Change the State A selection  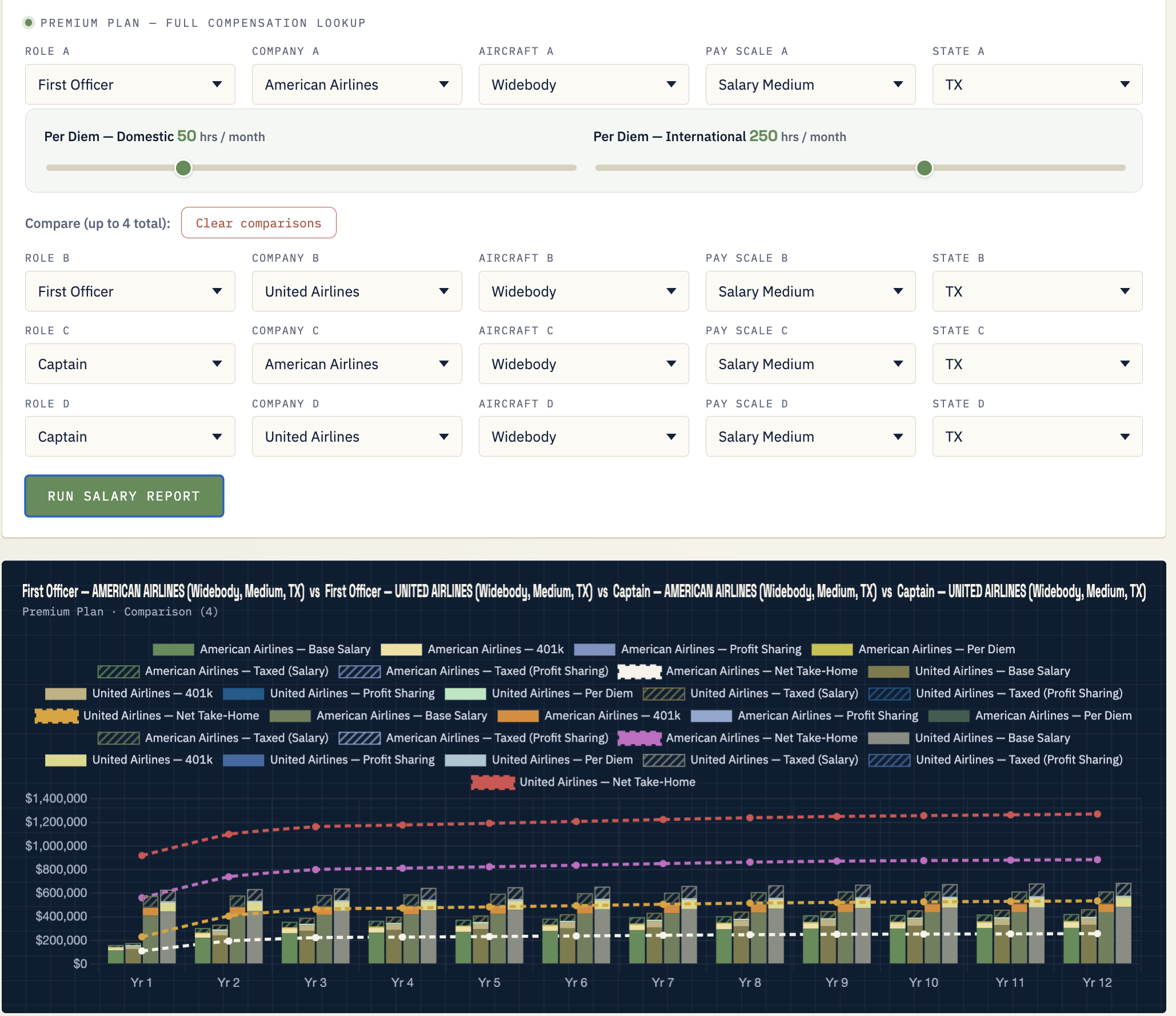tap(1038, 85)
